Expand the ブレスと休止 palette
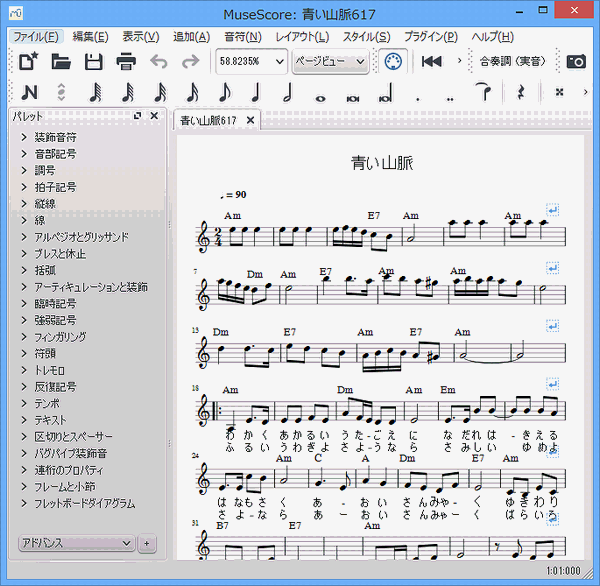Image resolution: width=600 pixels, height=586 pixels. point(24,254)
